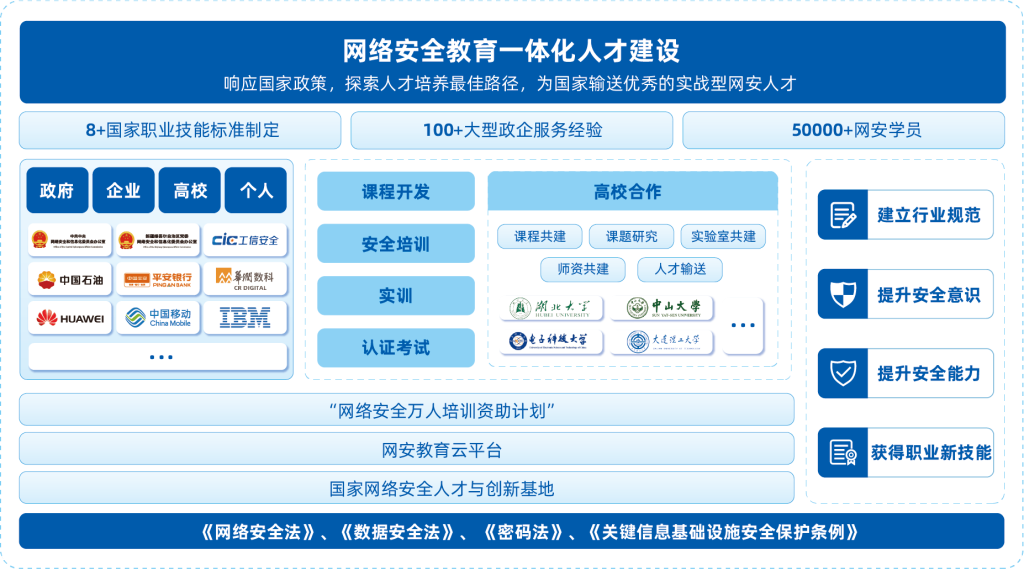Open the 认证考试 section
Screen dimensions: 1024x586
(x=396, y=347)
